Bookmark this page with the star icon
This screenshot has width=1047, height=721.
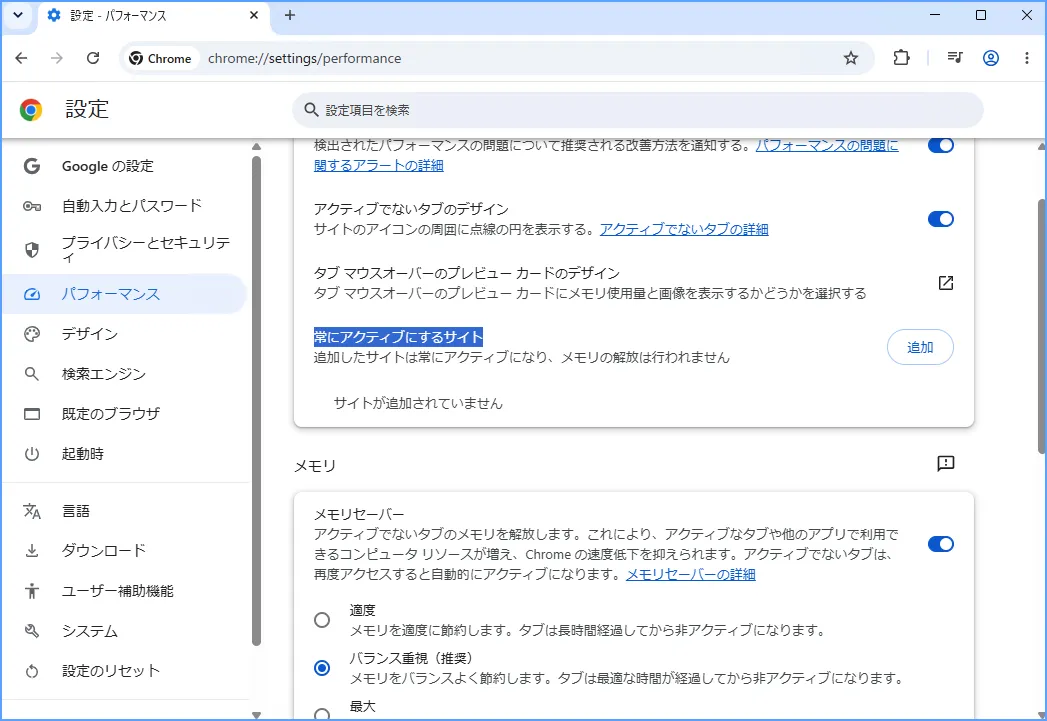(850, 58)
